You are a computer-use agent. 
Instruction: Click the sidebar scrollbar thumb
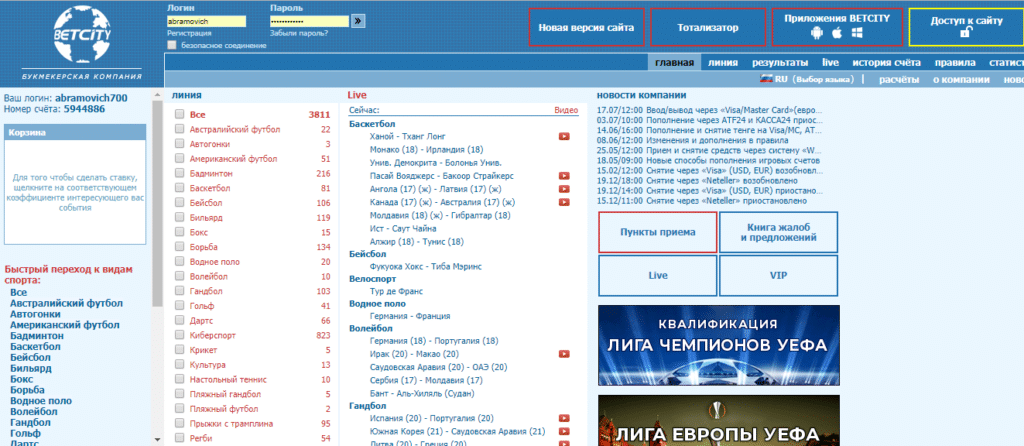157,202
